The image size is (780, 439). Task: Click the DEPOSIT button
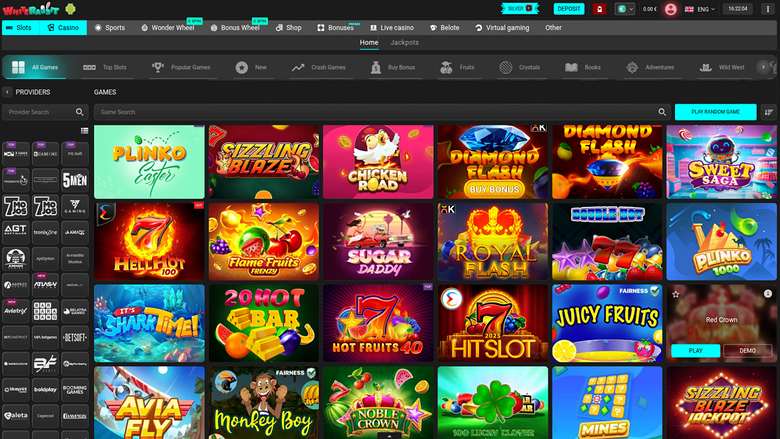coord(569,8)
